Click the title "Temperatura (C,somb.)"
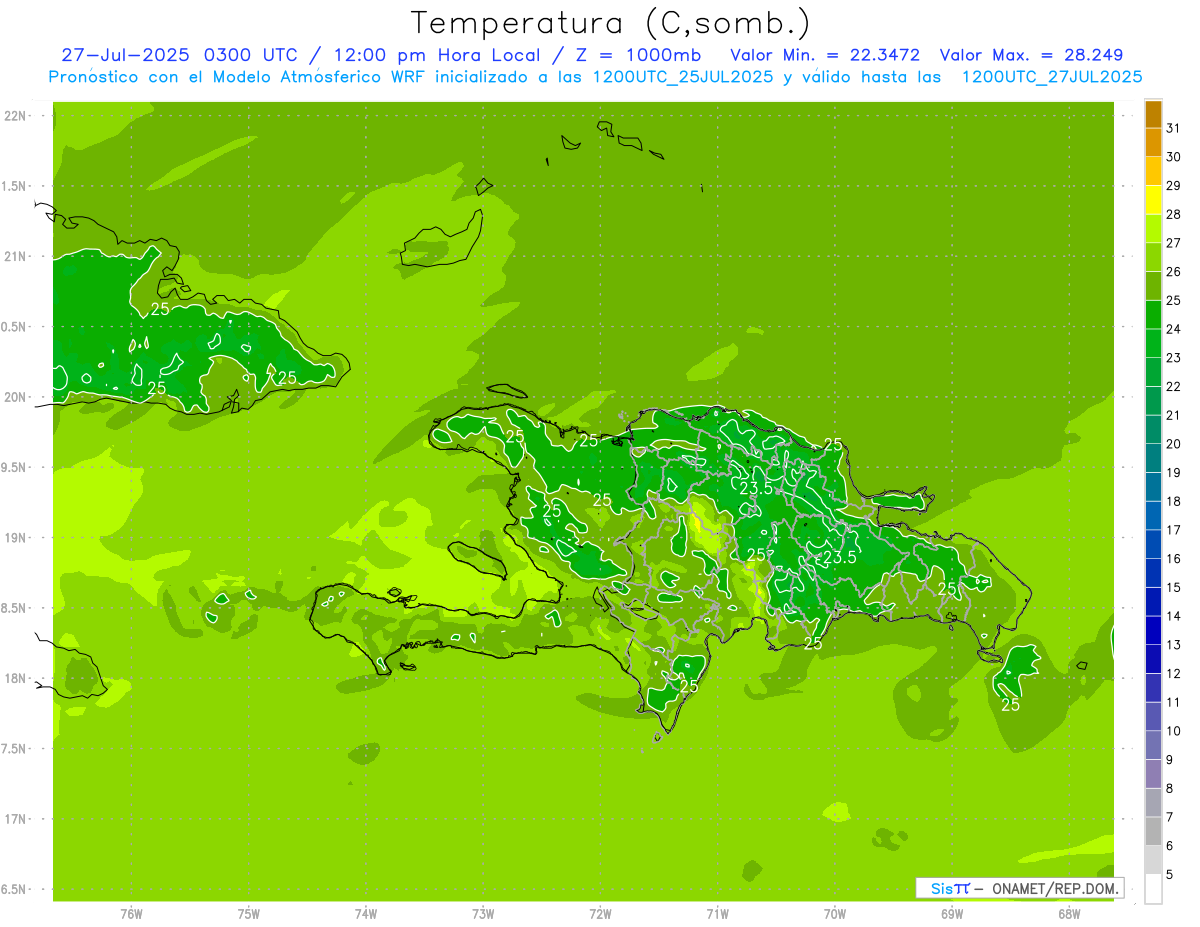This screenshot has width=1200, height=927. pos(611,24)
